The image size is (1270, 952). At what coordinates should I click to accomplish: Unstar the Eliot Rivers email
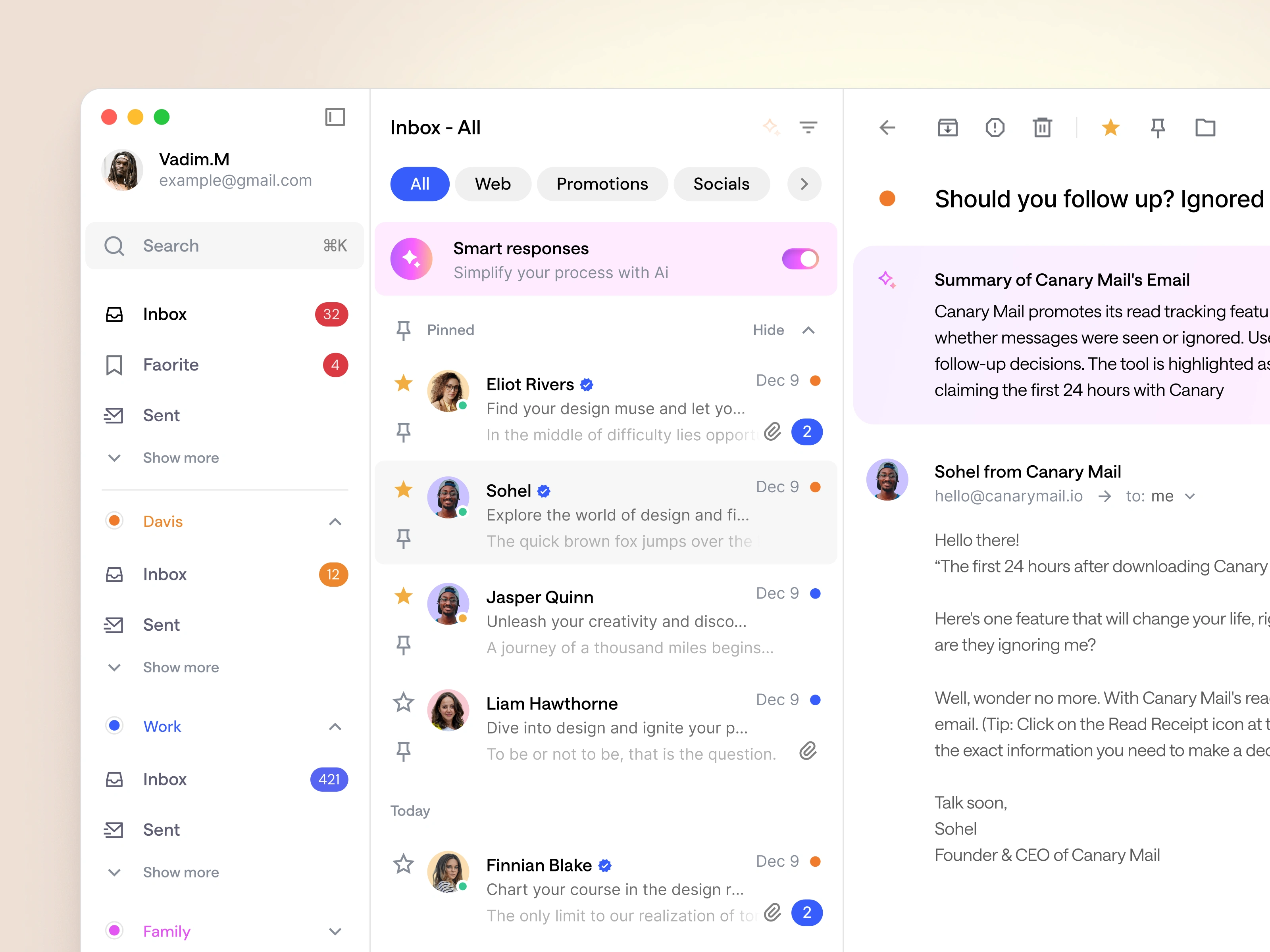404,383
